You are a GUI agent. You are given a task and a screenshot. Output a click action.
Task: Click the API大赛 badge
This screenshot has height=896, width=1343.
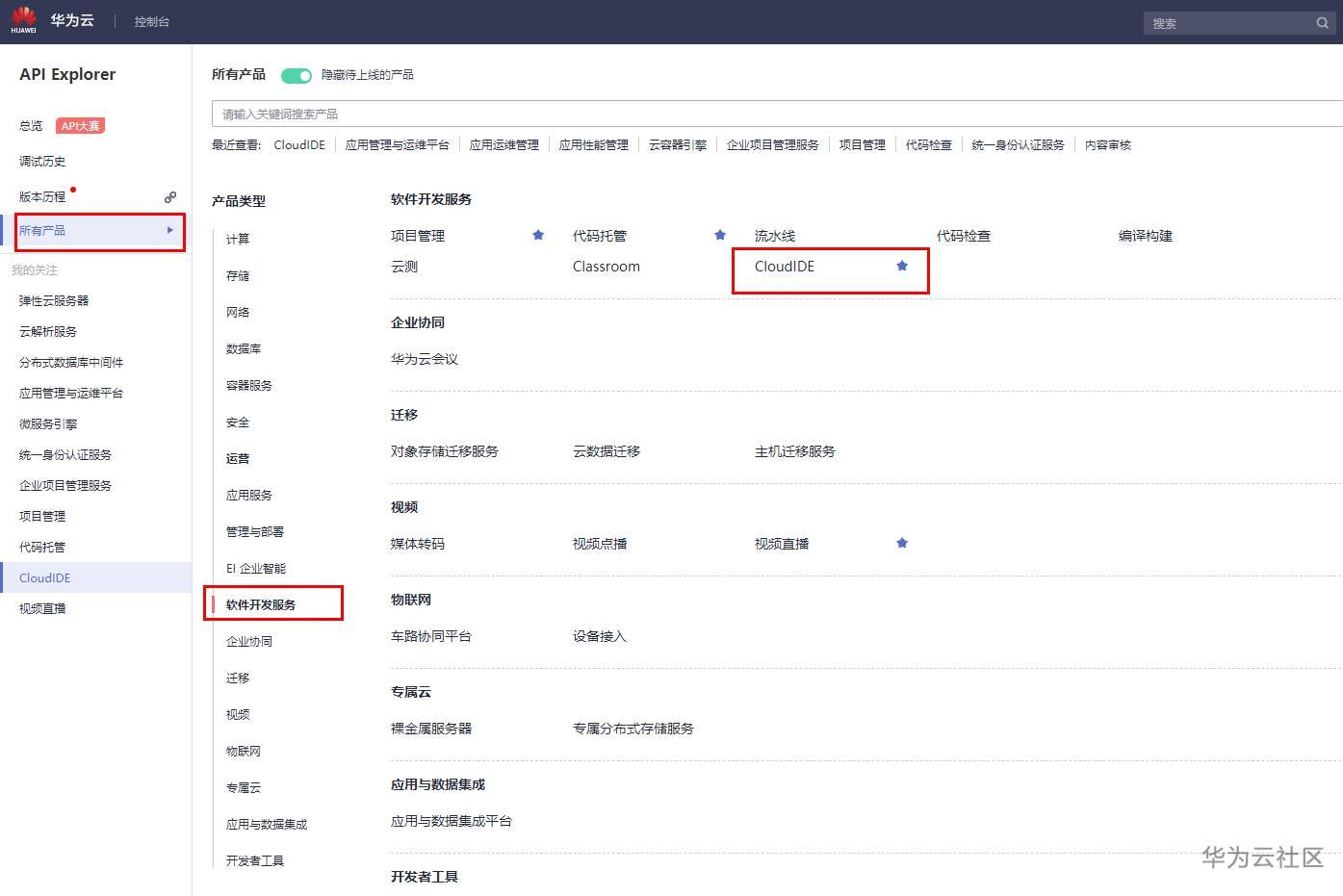[81, 126]
